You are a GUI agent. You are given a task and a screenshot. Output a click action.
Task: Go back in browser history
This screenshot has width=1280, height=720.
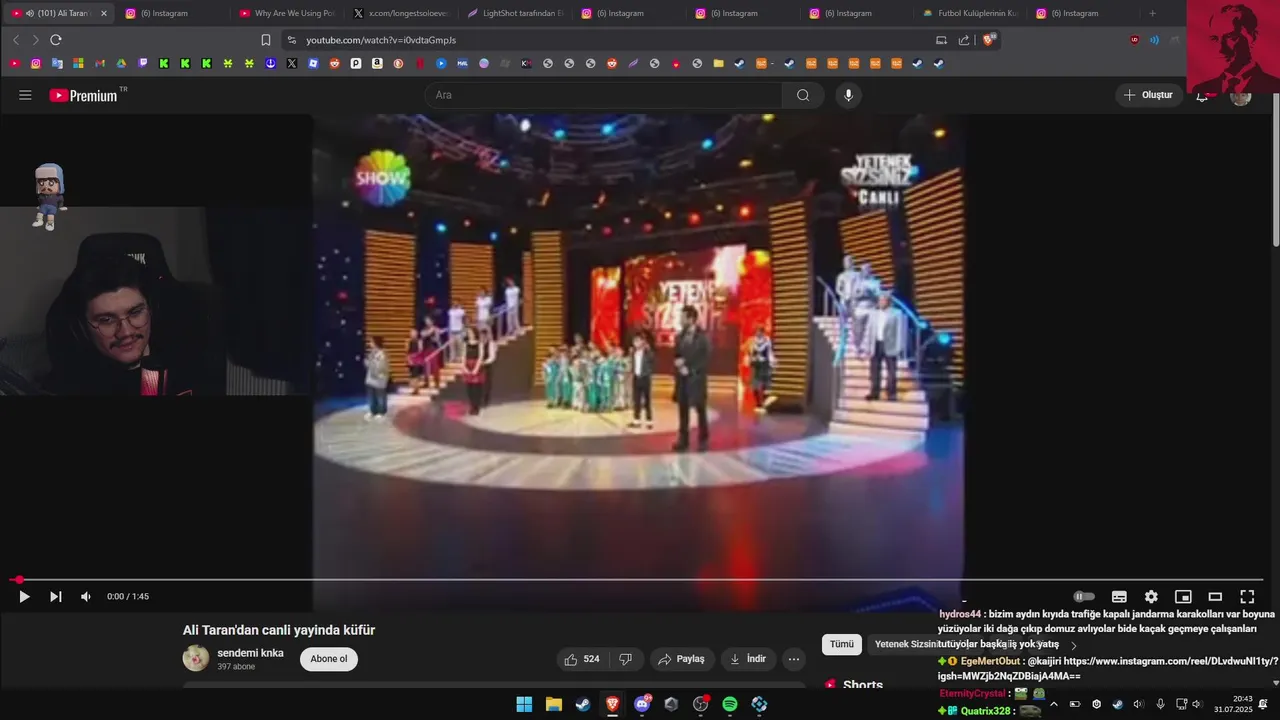(16, 40)
